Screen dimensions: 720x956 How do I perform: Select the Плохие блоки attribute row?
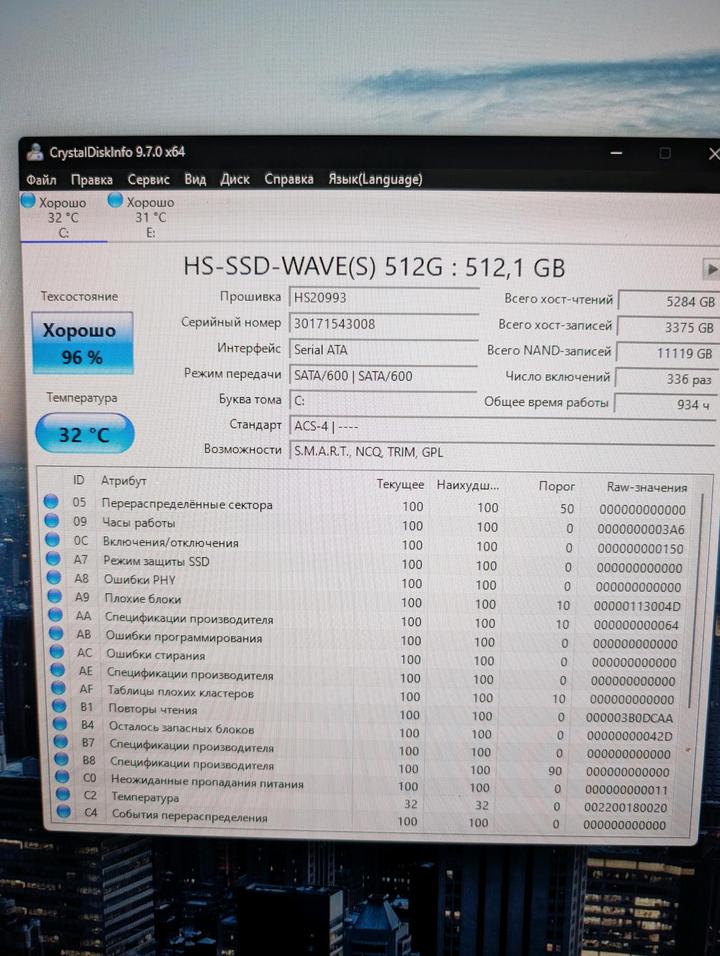point(371,600)
